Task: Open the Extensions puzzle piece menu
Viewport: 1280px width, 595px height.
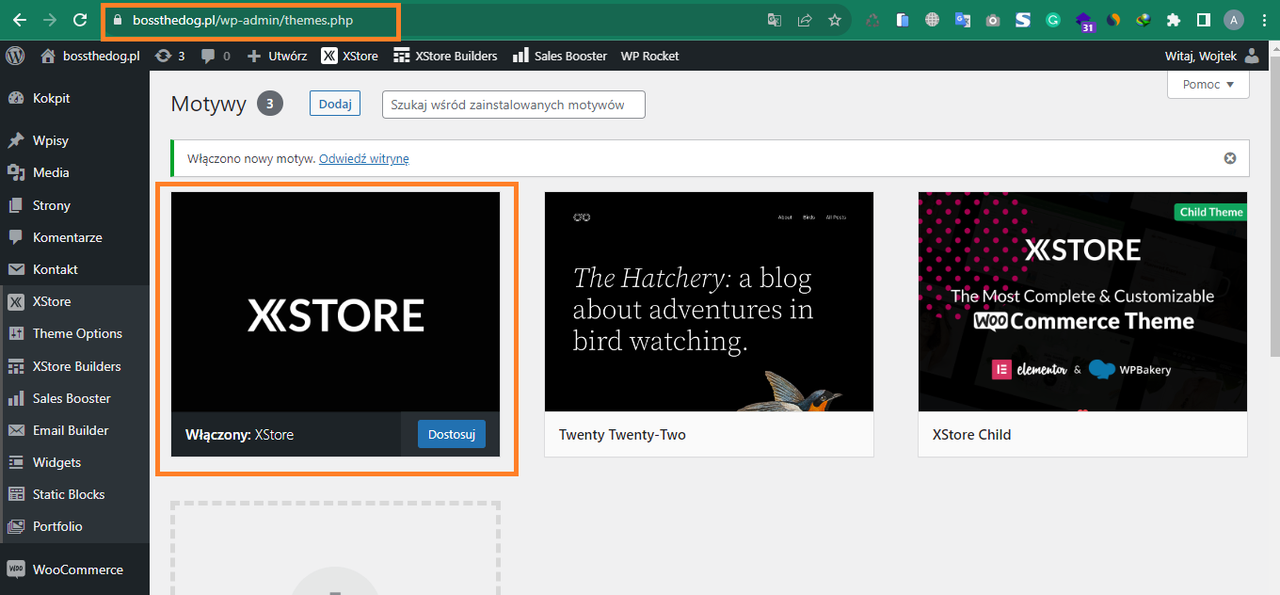Action: 1174,20
